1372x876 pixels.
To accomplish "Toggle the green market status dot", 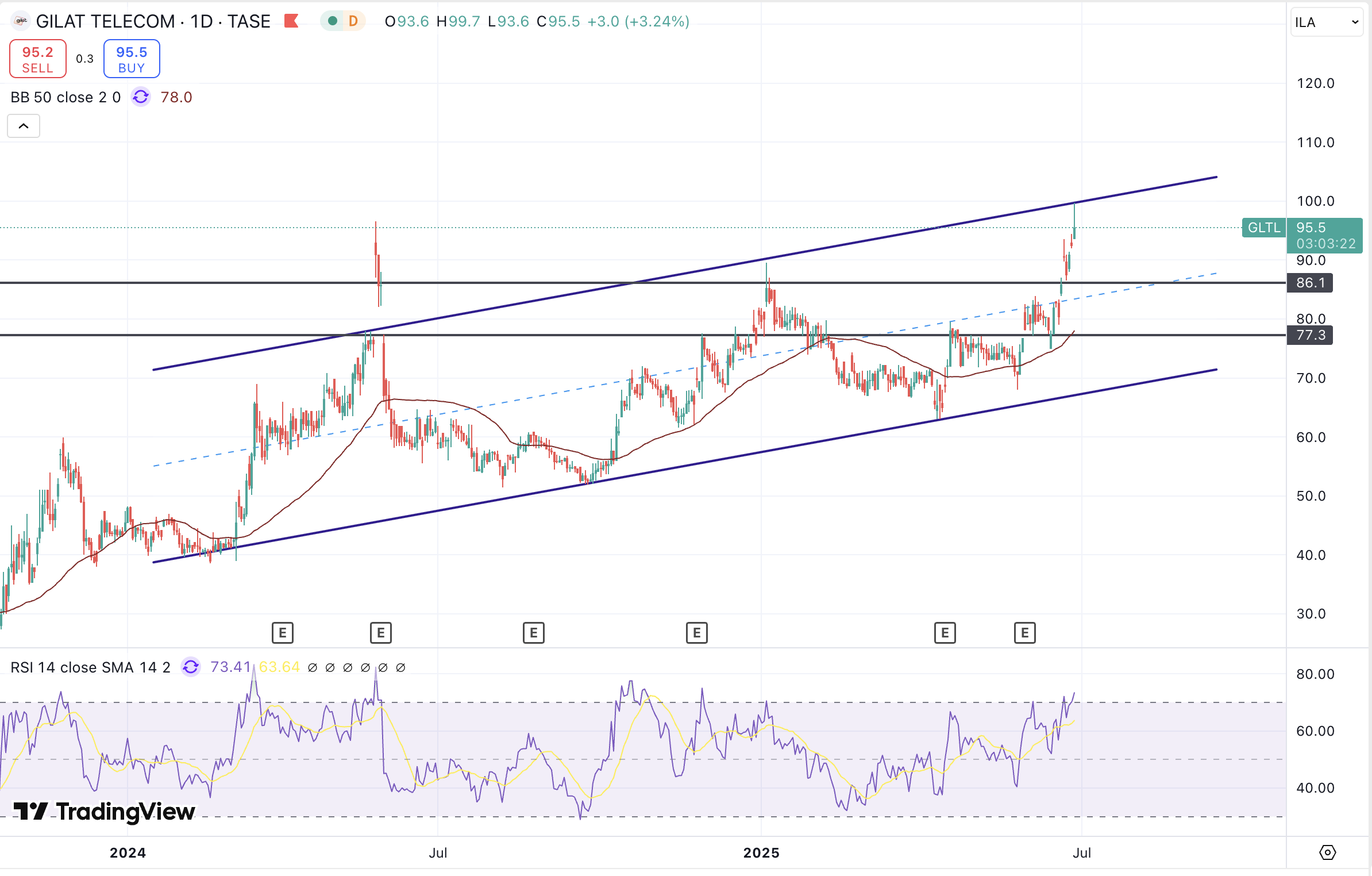I will 333,21.
